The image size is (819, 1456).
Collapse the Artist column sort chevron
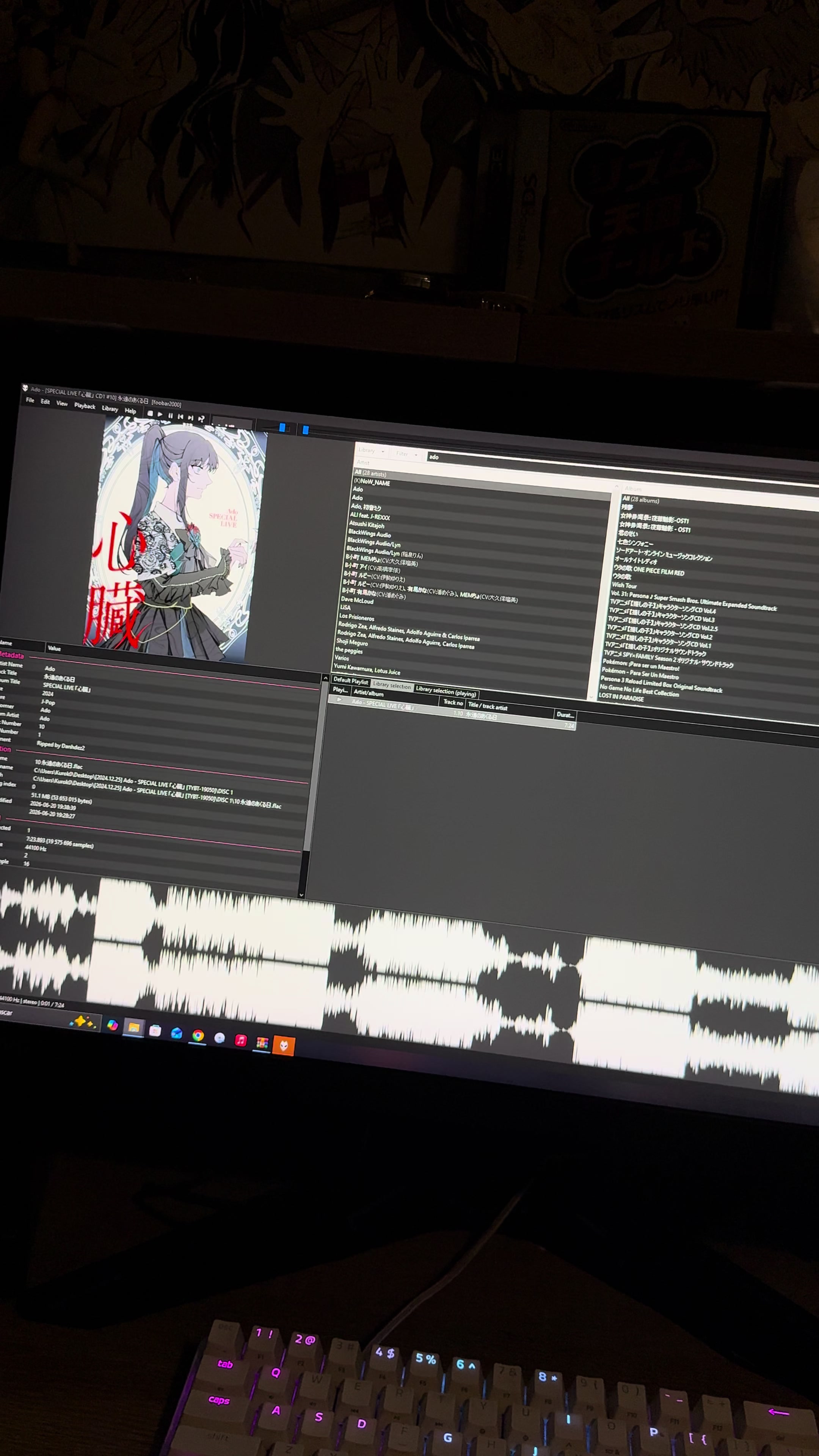point(616,486)
